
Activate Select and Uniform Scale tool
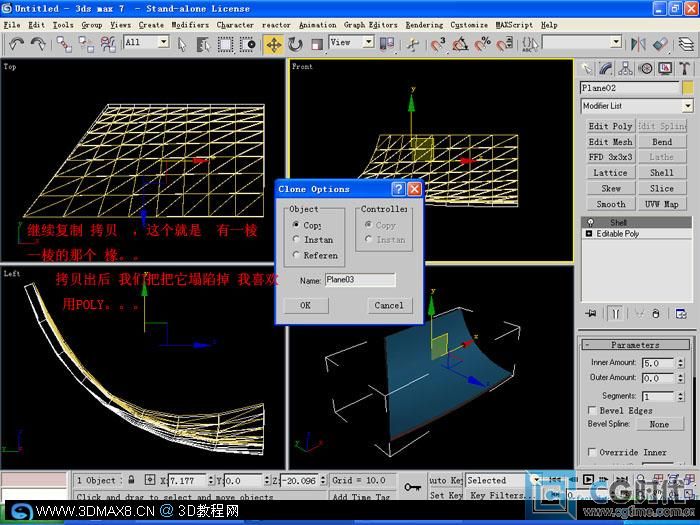point(317,44)
